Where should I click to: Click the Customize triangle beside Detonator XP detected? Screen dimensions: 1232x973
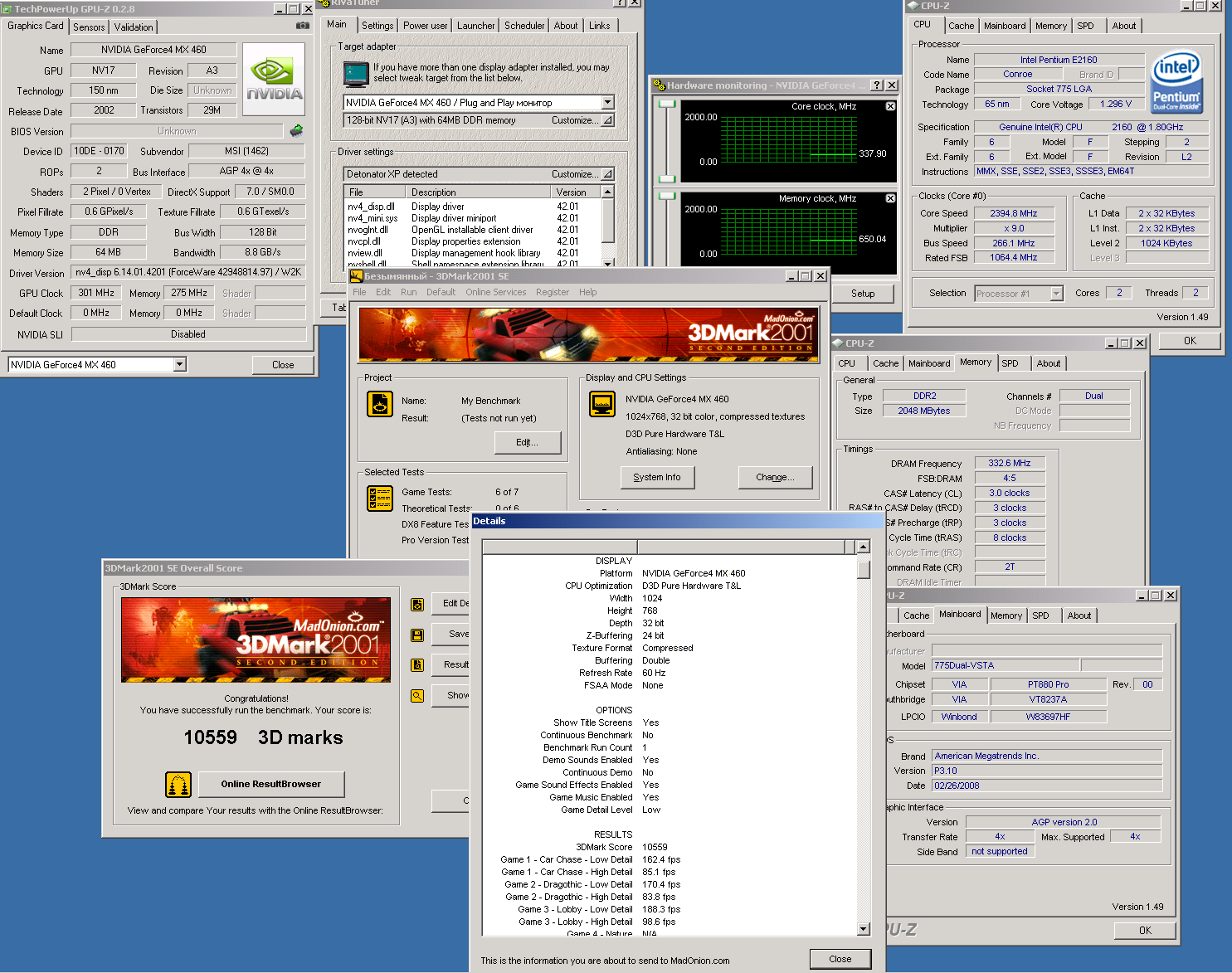607,174
